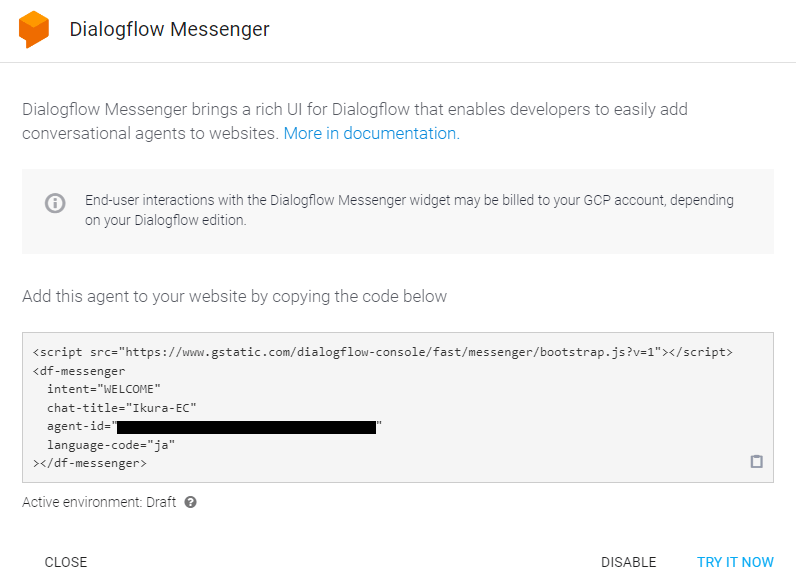Click the billing notice text
Screen dimensions: 796x588
pyautogui.click(x=409, y=210)
